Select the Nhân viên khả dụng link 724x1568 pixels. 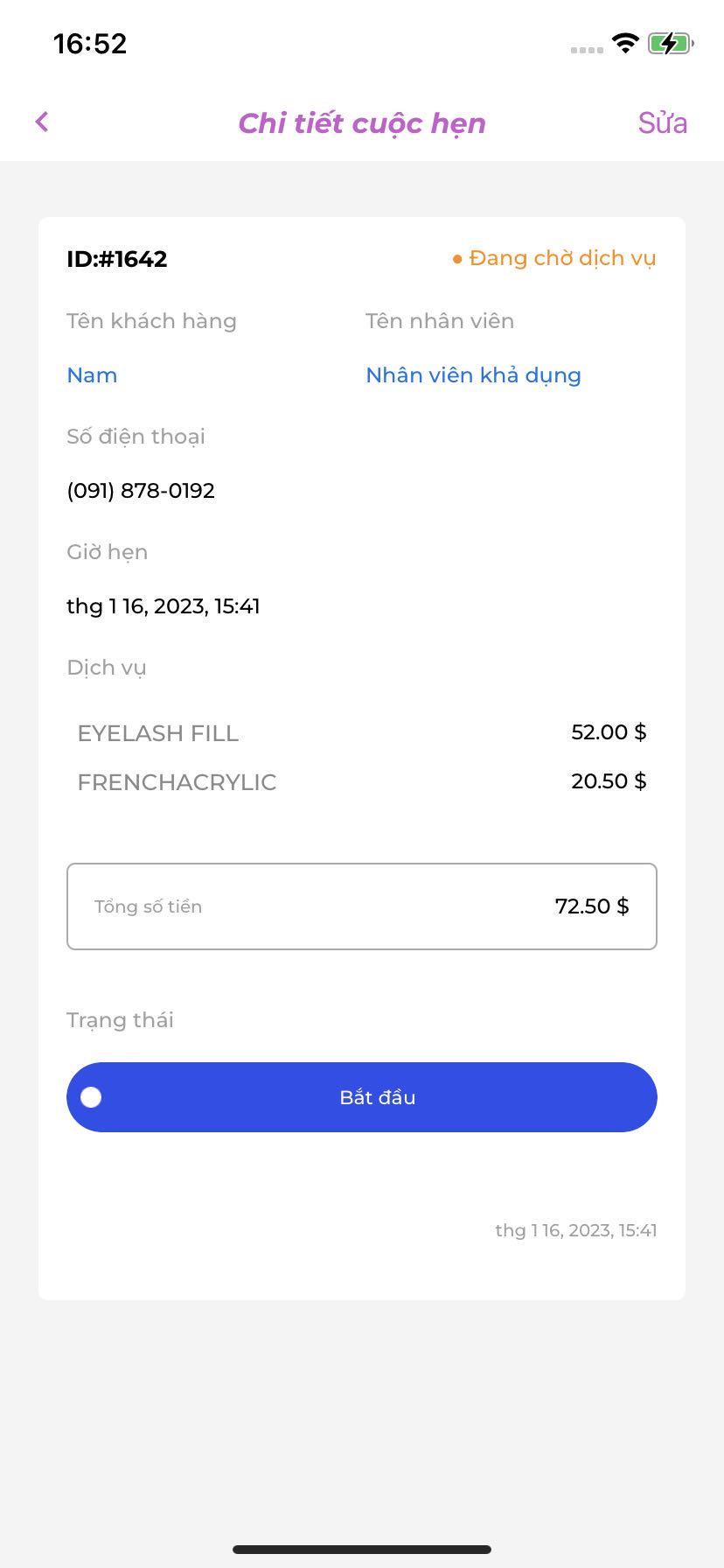point(473,375)
